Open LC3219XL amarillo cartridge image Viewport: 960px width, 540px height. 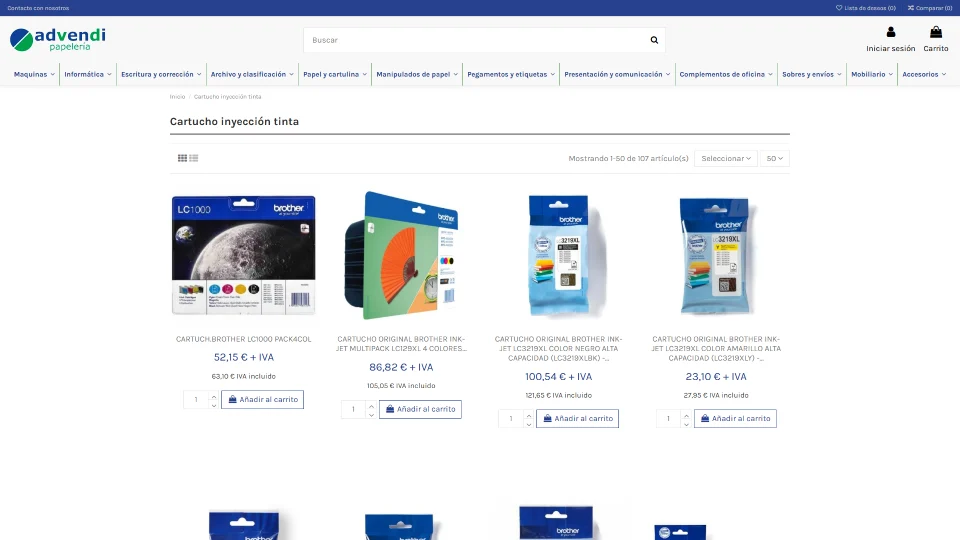(x=716, y=255)
